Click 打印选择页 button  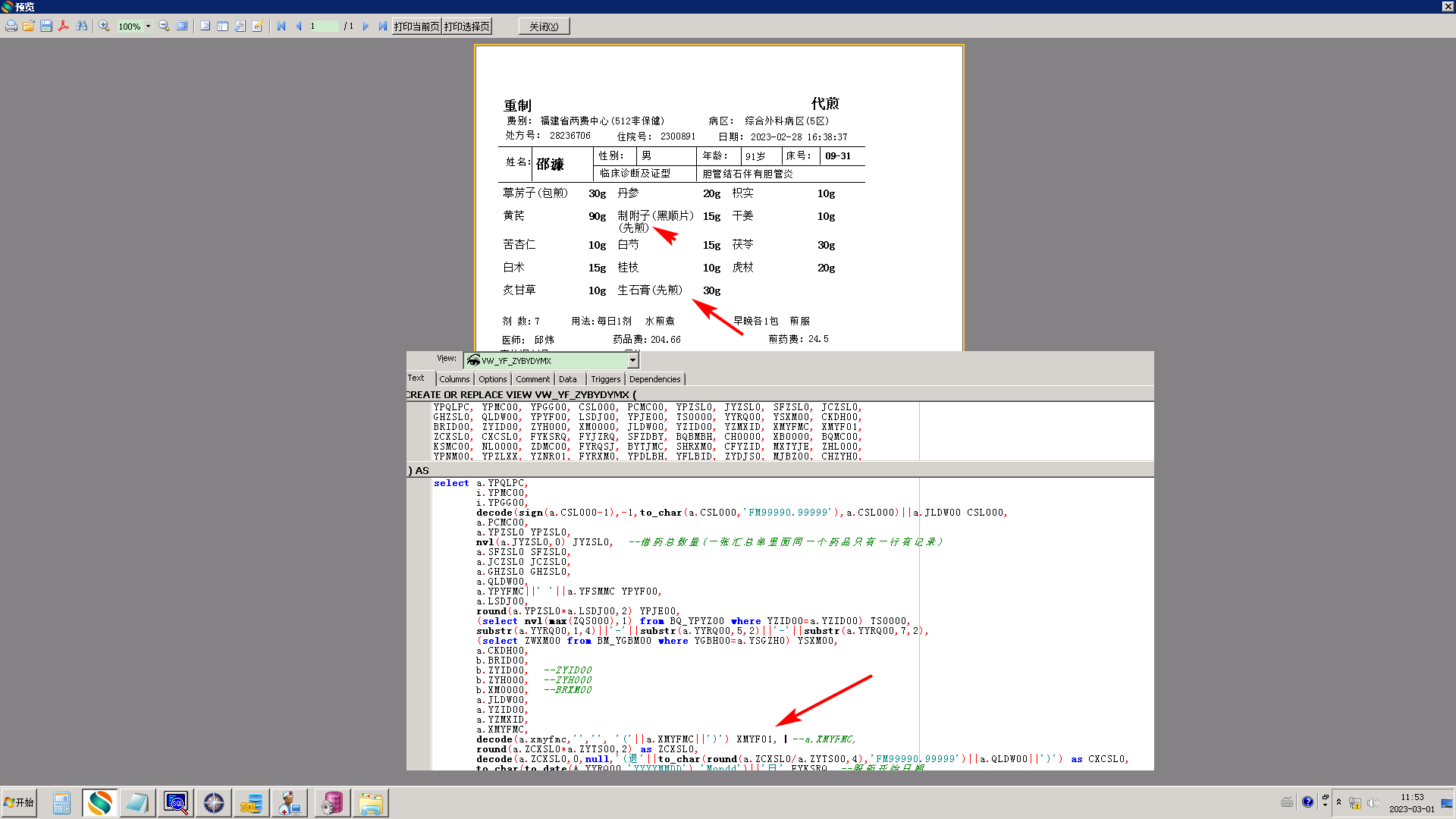click(467, 27)
